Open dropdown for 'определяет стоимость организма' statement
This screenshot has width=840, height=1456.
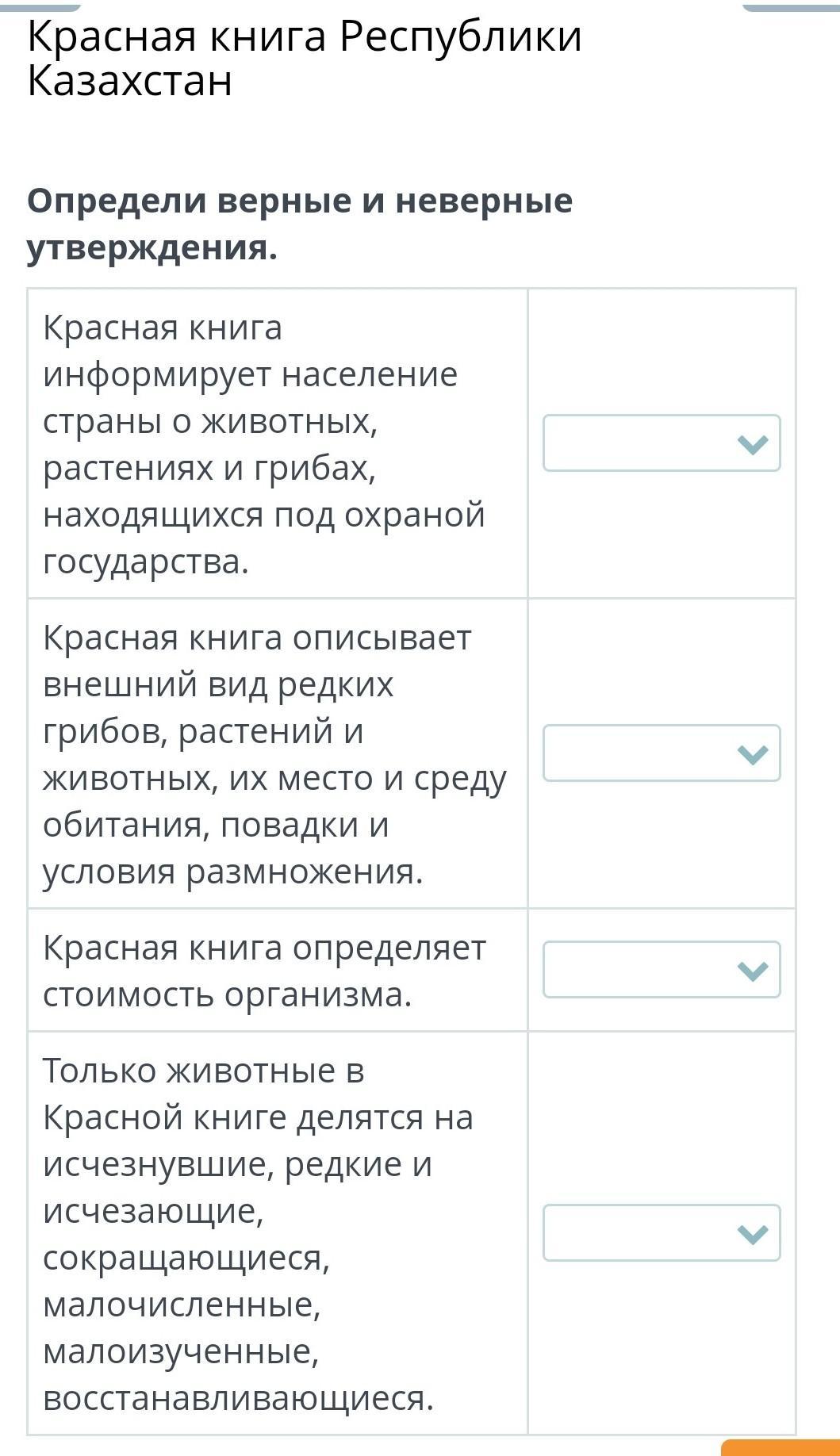coord(661,969)
